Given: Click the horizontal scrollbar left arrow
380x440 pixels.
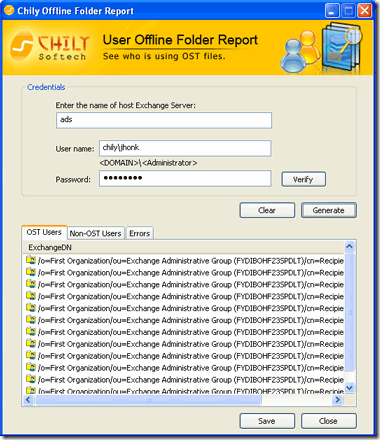Looking at the screenshot, I should point(28,399).
